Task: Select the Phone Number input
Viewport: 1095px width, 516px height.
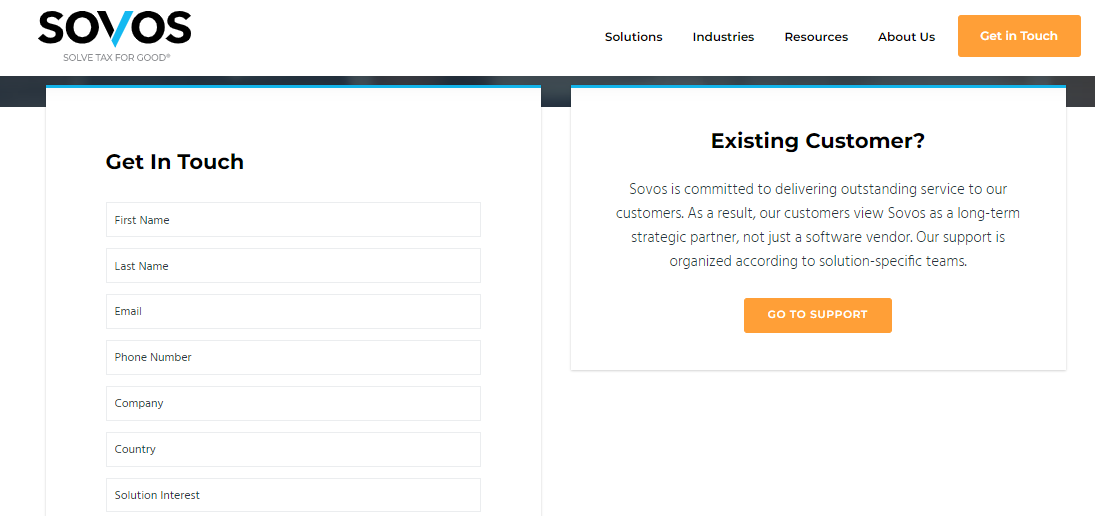Action: [293, 357]
